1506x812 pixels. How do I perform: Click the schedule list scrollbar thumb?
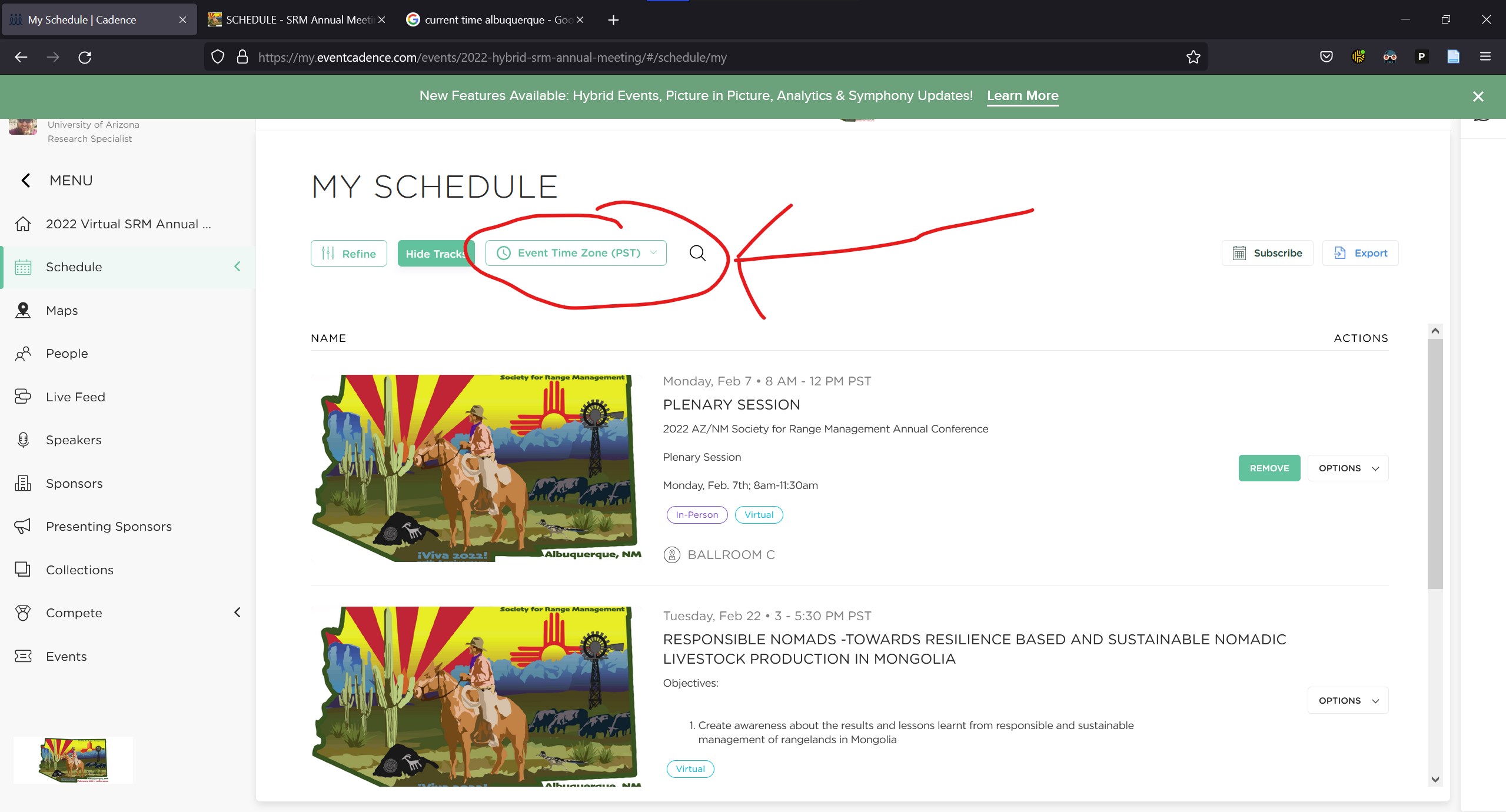tap(1435, 464)
